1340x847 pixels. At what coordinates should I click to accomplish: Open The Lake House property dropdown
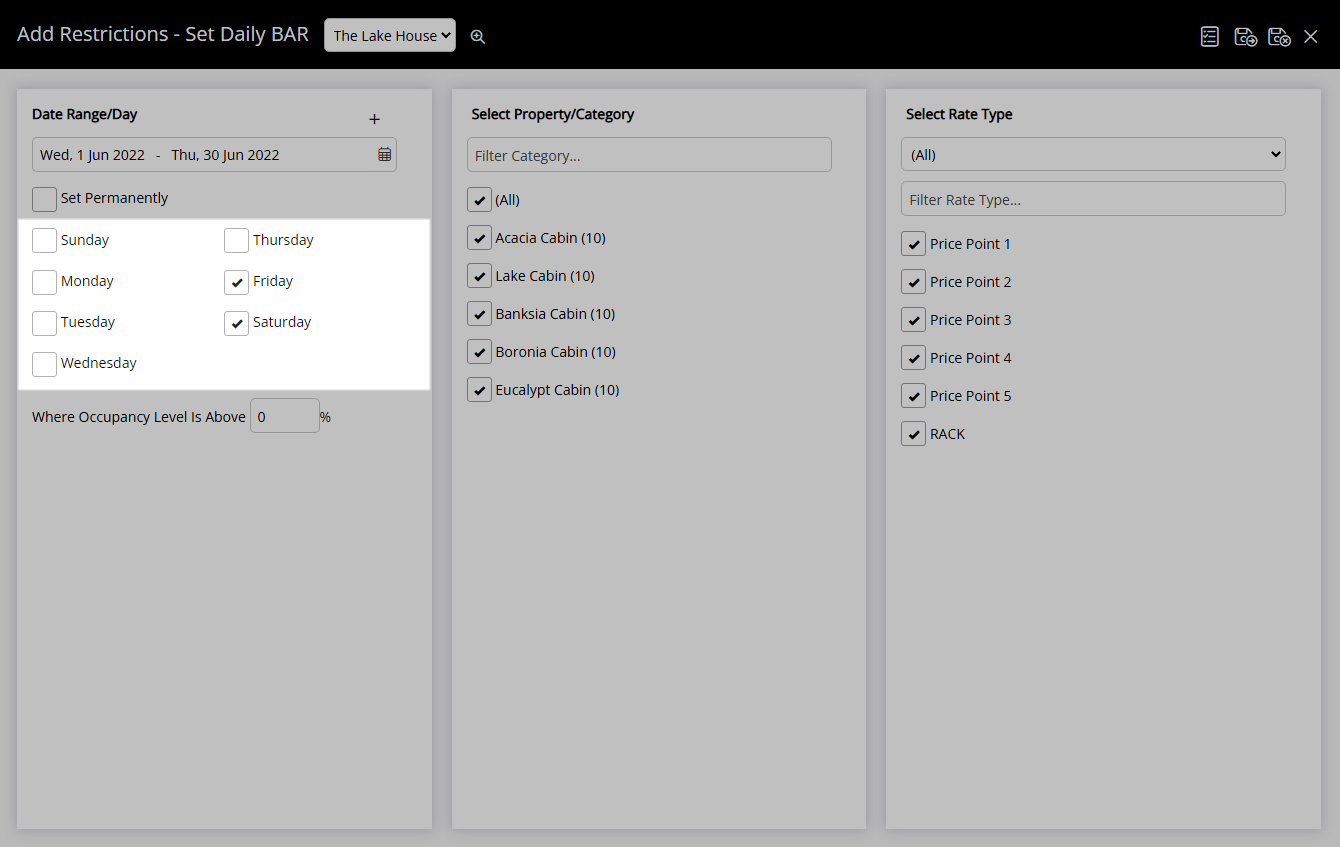(390, 35)
